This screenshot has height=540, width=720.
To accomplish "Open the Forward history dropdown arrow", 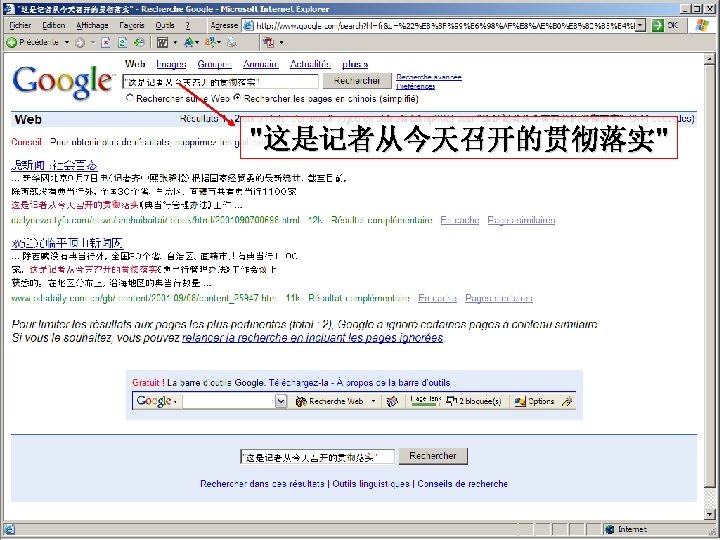I will point(93,43).
